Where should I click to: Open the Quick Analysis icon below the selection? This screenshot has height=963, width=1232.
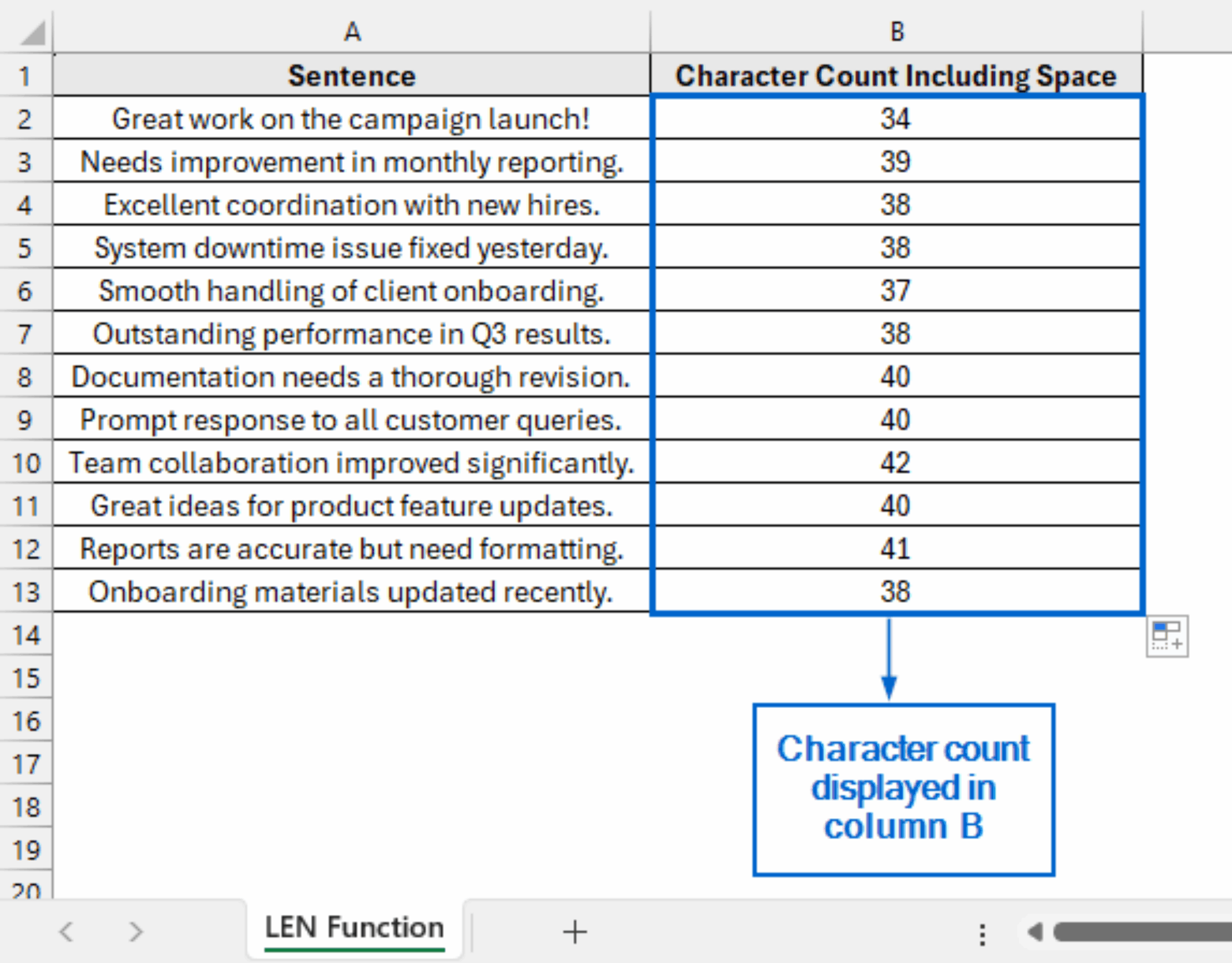pos(1166,636)
